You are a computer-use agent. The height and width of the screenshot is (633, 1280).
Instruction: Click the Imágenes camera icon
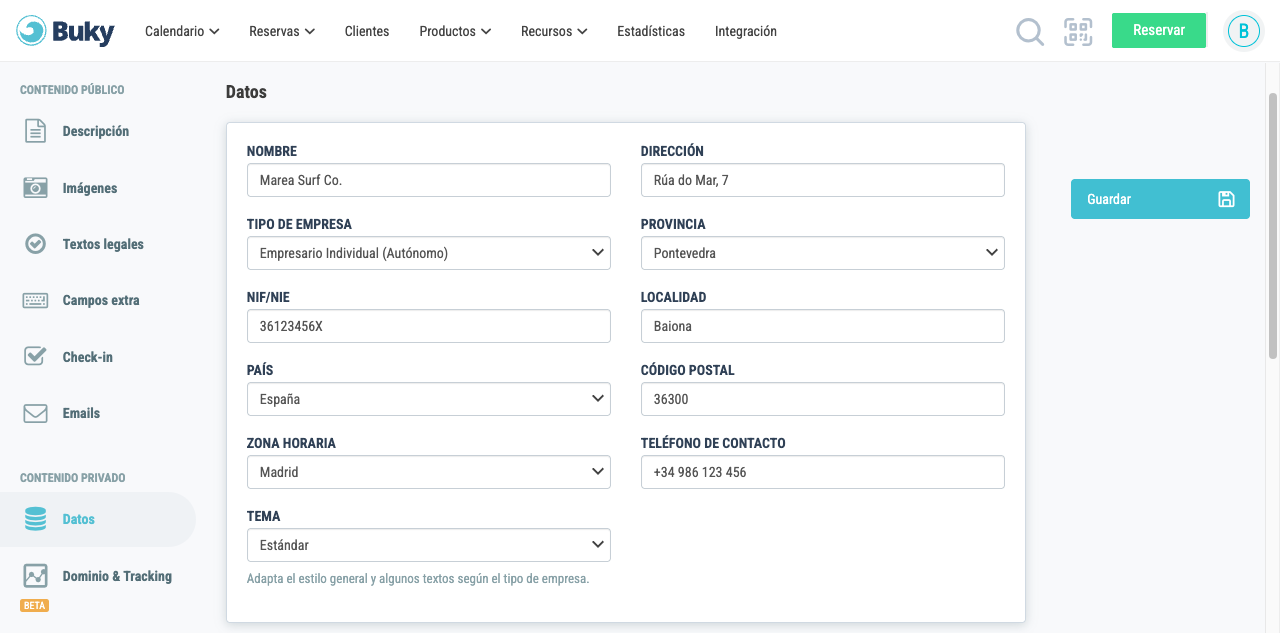point(36,187)
